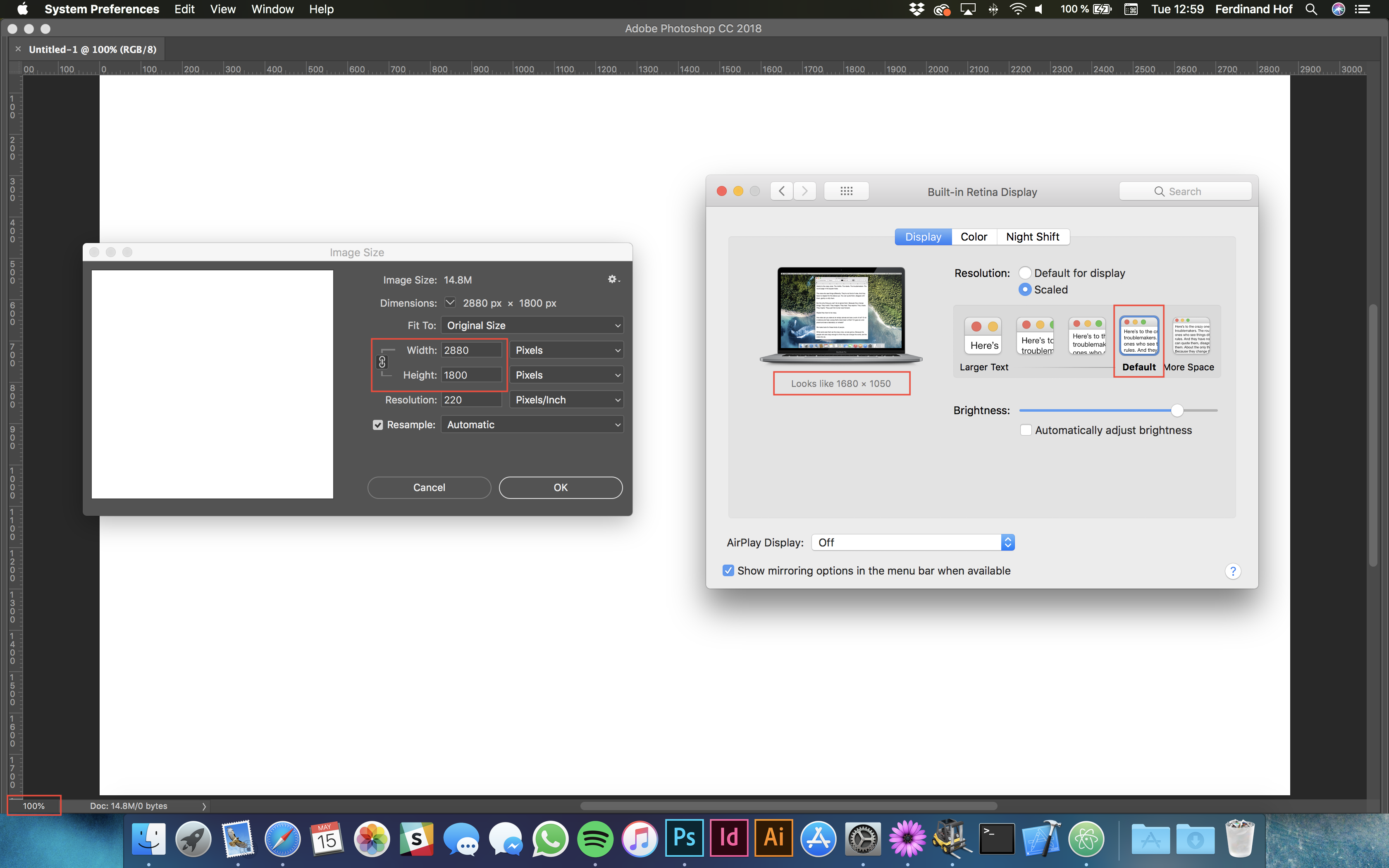Select the Scaled resolution radio button

(1025, 289)
